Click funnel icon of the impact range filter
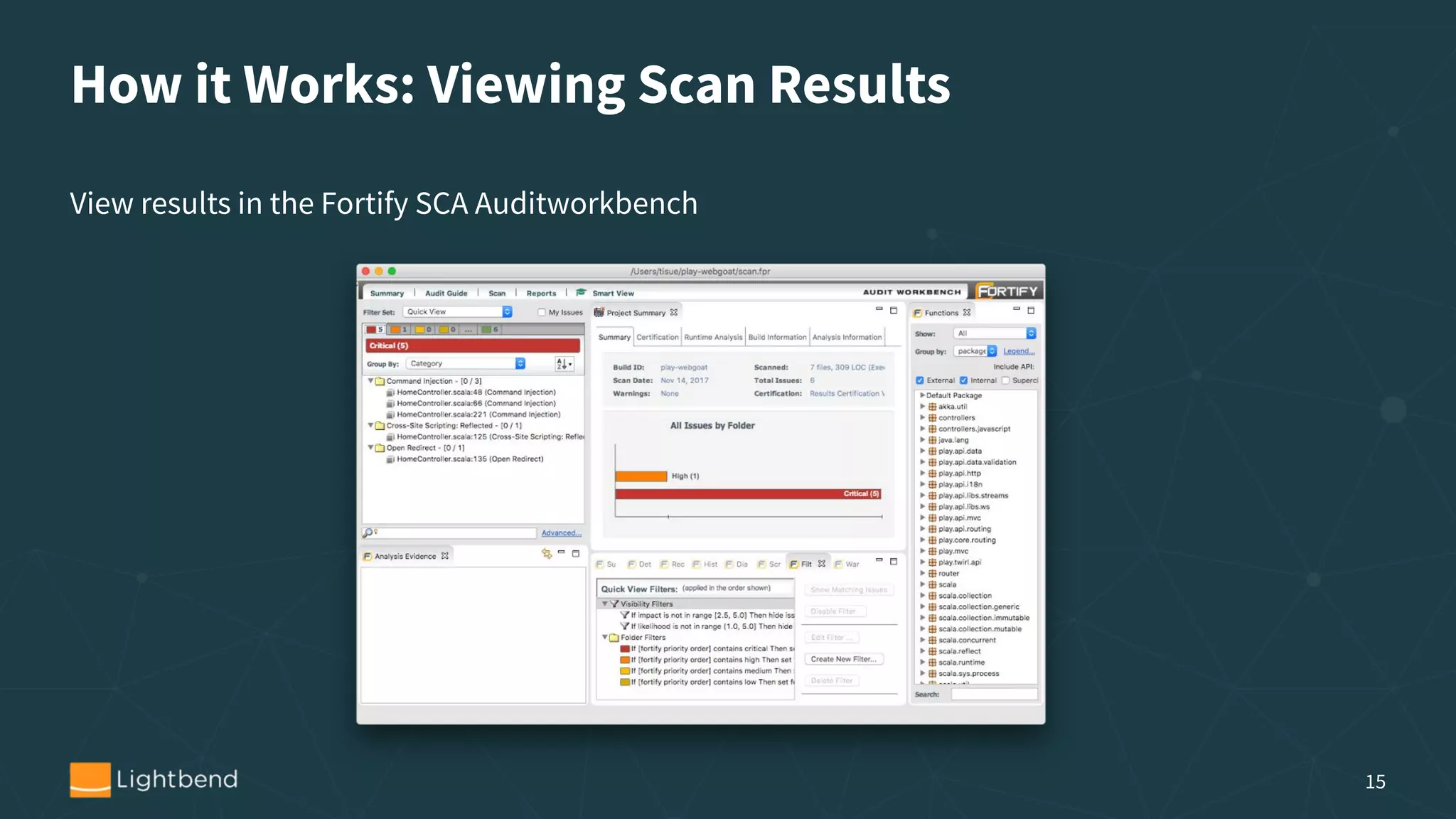Viewport: 1456px width, 819px height. pos(625,615)
